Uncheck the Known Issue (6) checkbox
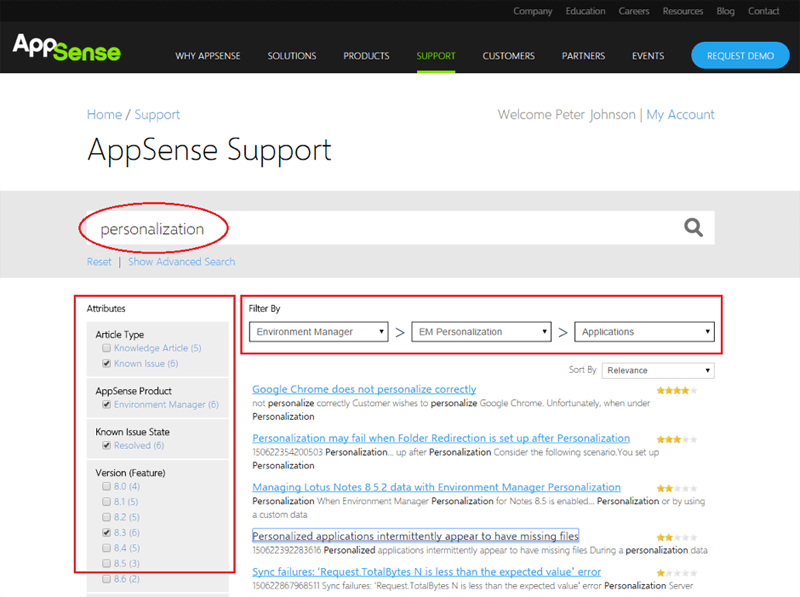 [x=107, y=363]
